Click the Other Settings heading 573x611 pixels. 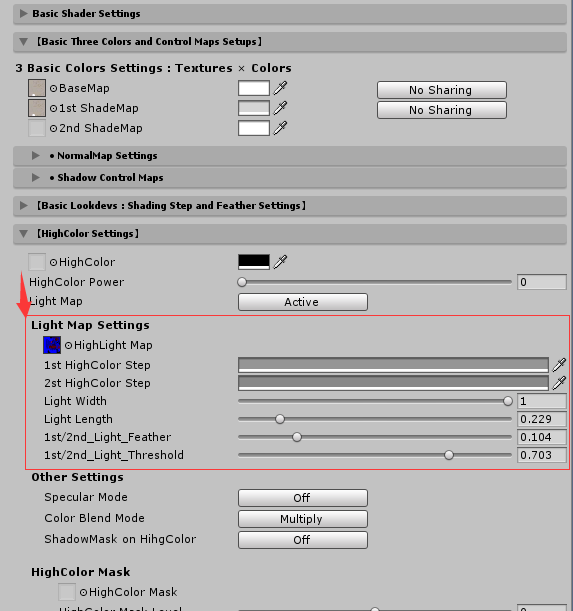[x=78, y=477]
